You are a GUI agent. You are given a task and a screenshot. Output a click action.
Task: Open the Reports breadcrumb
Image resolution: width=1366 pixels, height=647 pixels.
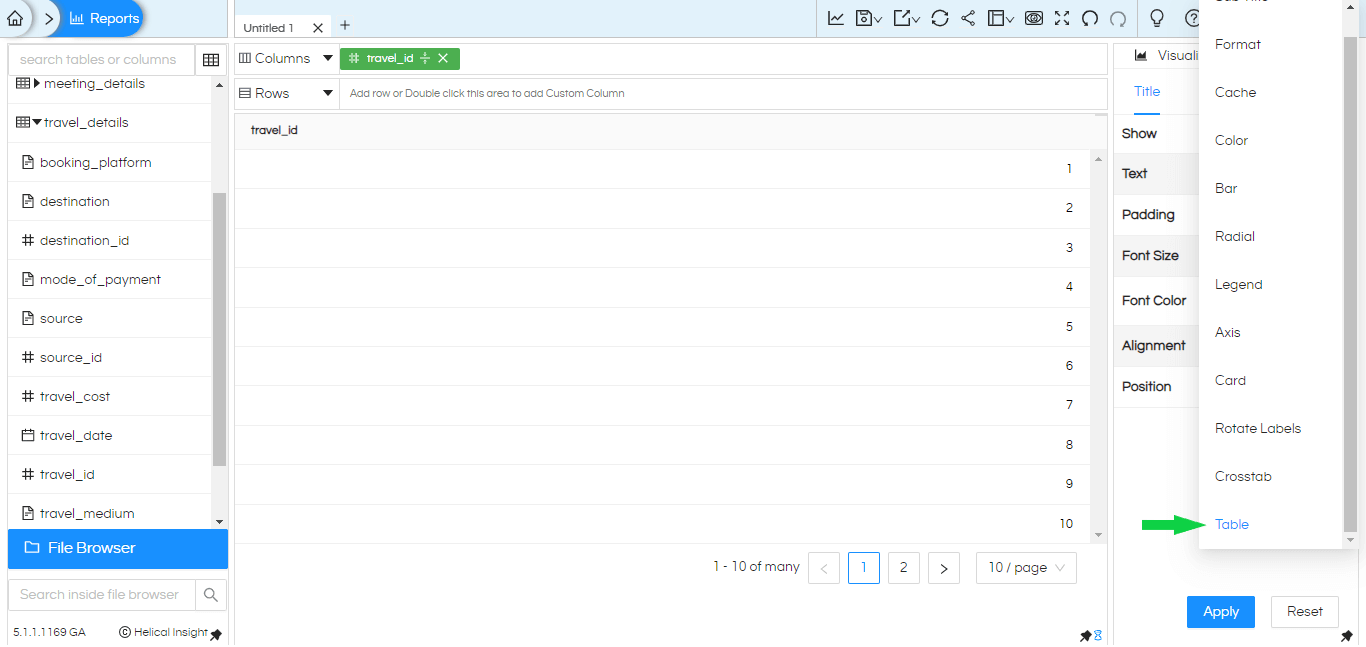tap(104, 18)
